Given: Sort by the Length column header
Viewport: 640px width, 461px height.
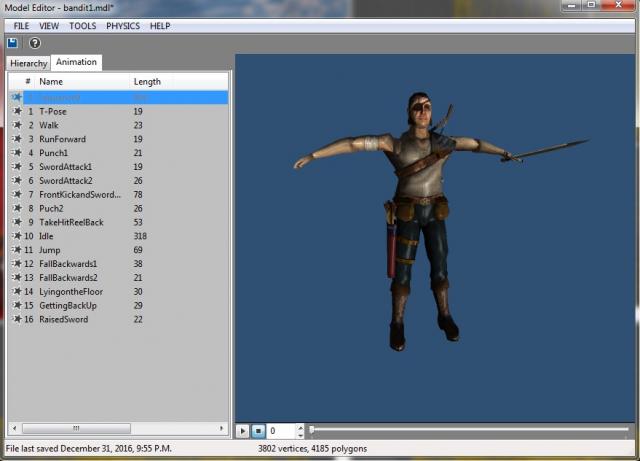Looking at the screenshot, I should pos(147,81).
